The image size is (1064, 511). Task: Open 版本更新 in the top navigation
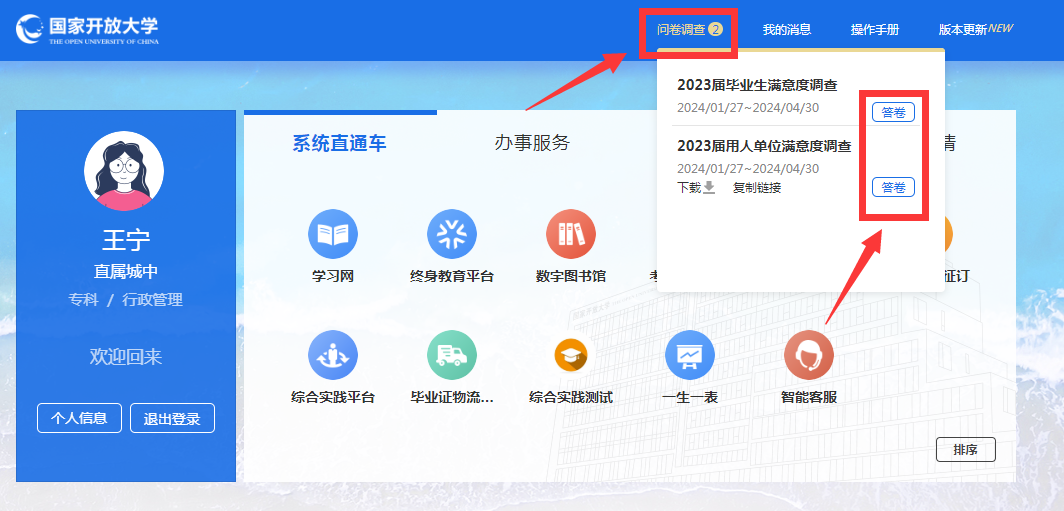click(x=975, y=29)
